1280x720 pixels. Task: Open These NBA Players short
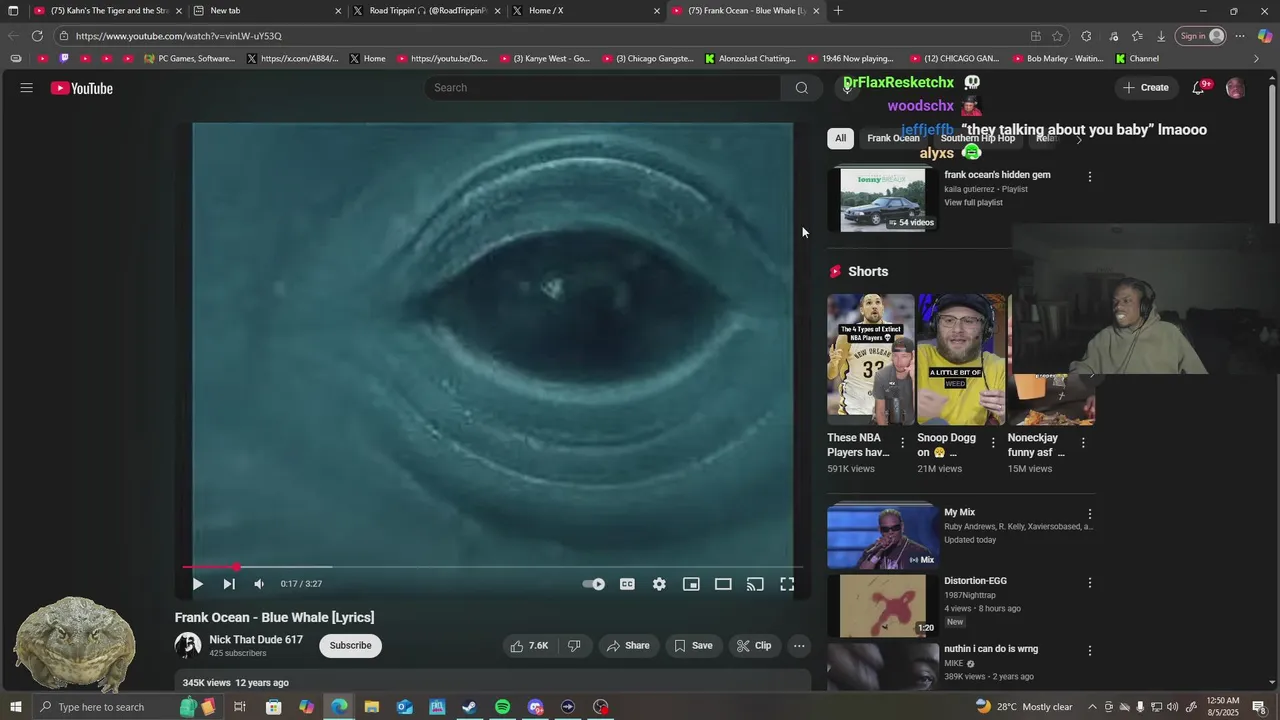pos(870,360)
